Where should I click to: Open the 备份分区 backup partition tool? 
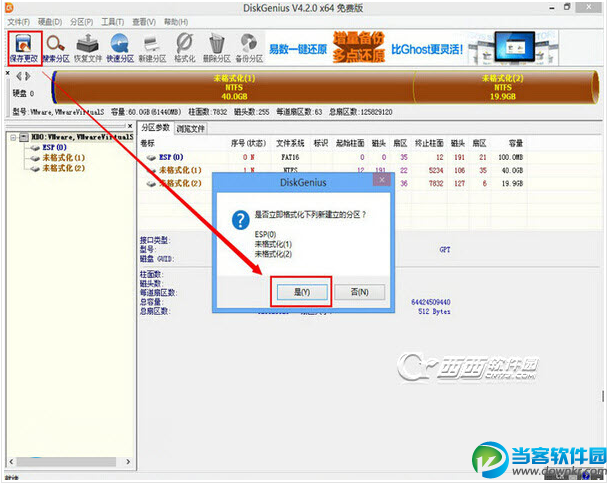(249, 48)
